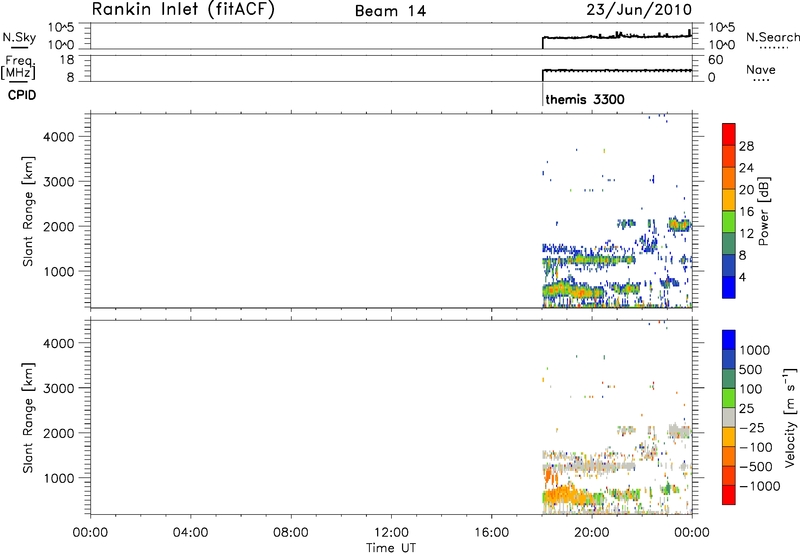Click the "−100" Velocity colorbar tick label
This screenshot has width=800, height=554.
(x=756, y=447)
